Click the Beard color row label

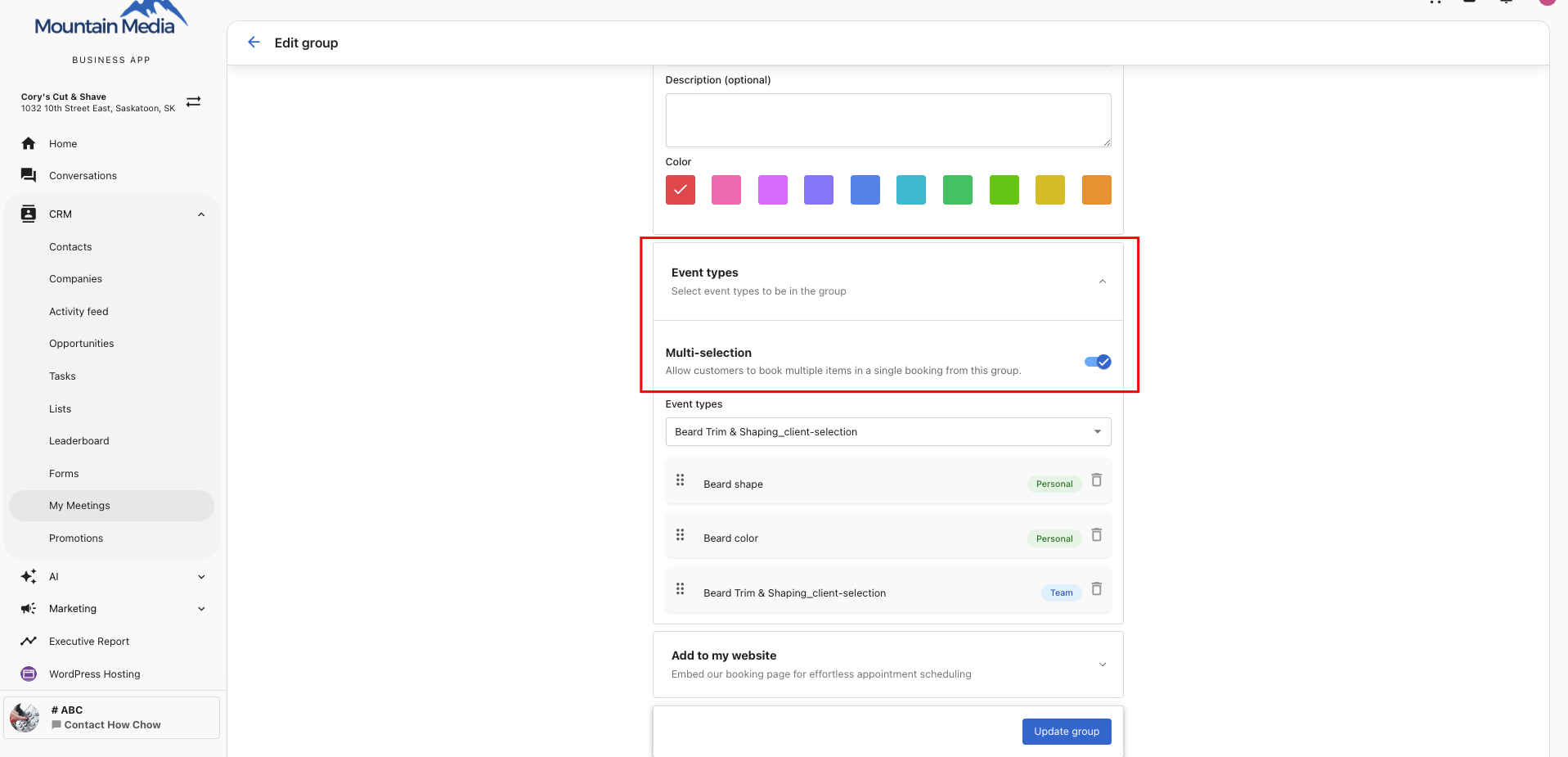click(730, 538)
